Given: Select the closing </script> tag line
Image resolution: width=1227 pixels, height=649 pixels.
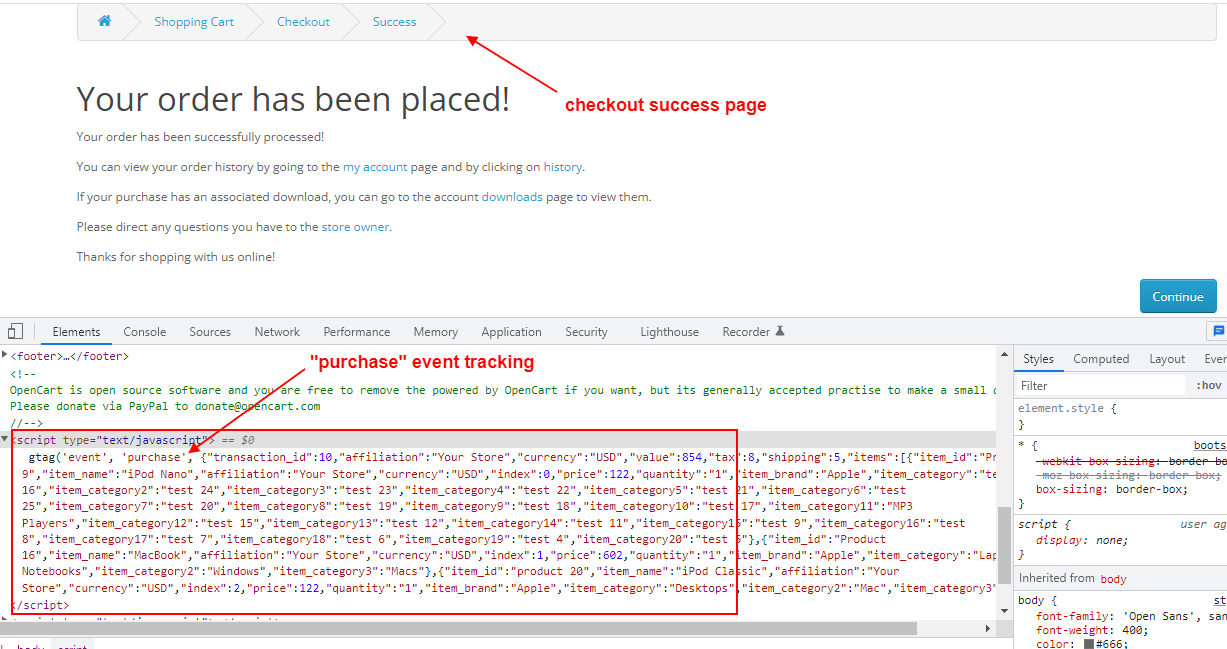Looking at the screenshot, I should coord(40,605).
